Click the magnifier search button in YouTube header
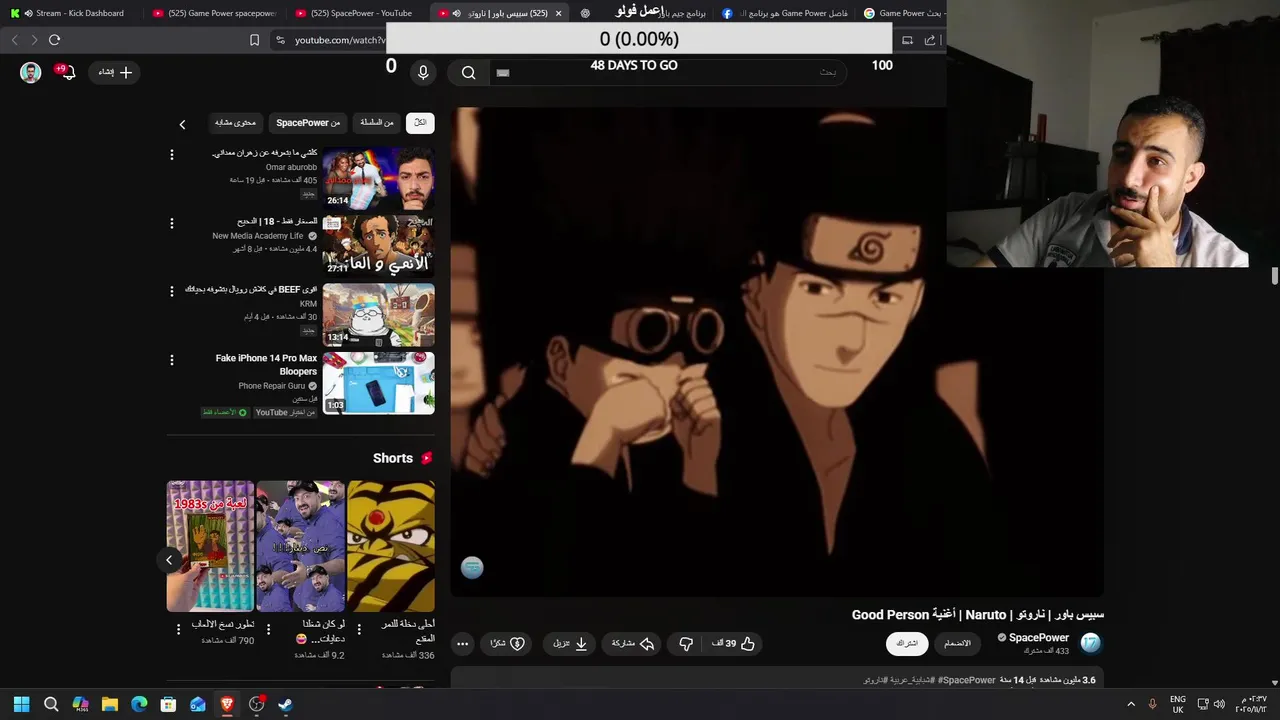1280x720 pixels. click(x=468, y=72)
